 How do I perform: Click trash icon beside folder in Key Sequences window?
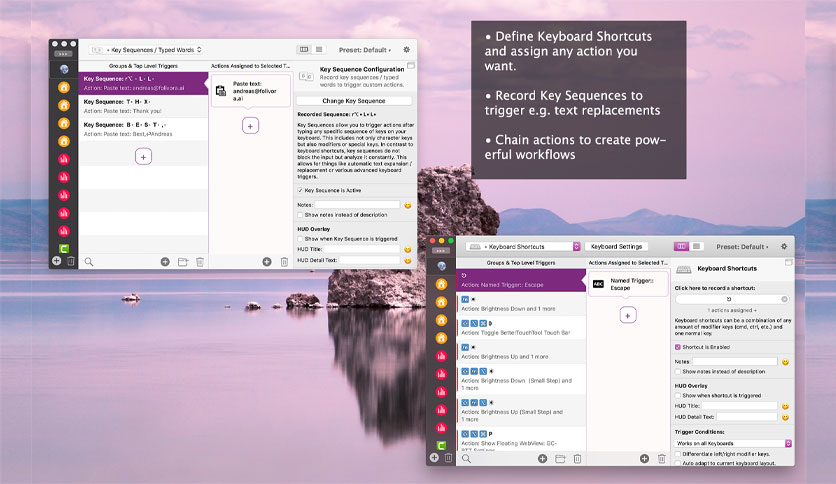click(200, 262)
